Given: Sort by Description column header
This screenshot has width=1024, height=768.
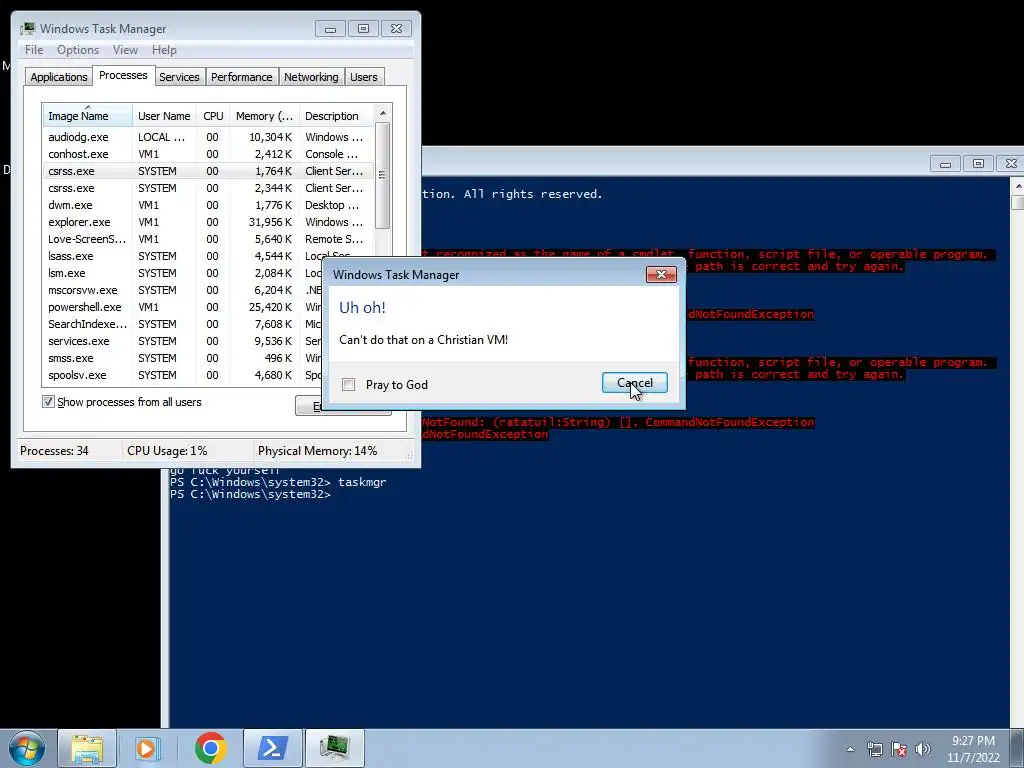Looking at the screenshot, I should pos(336,116).
